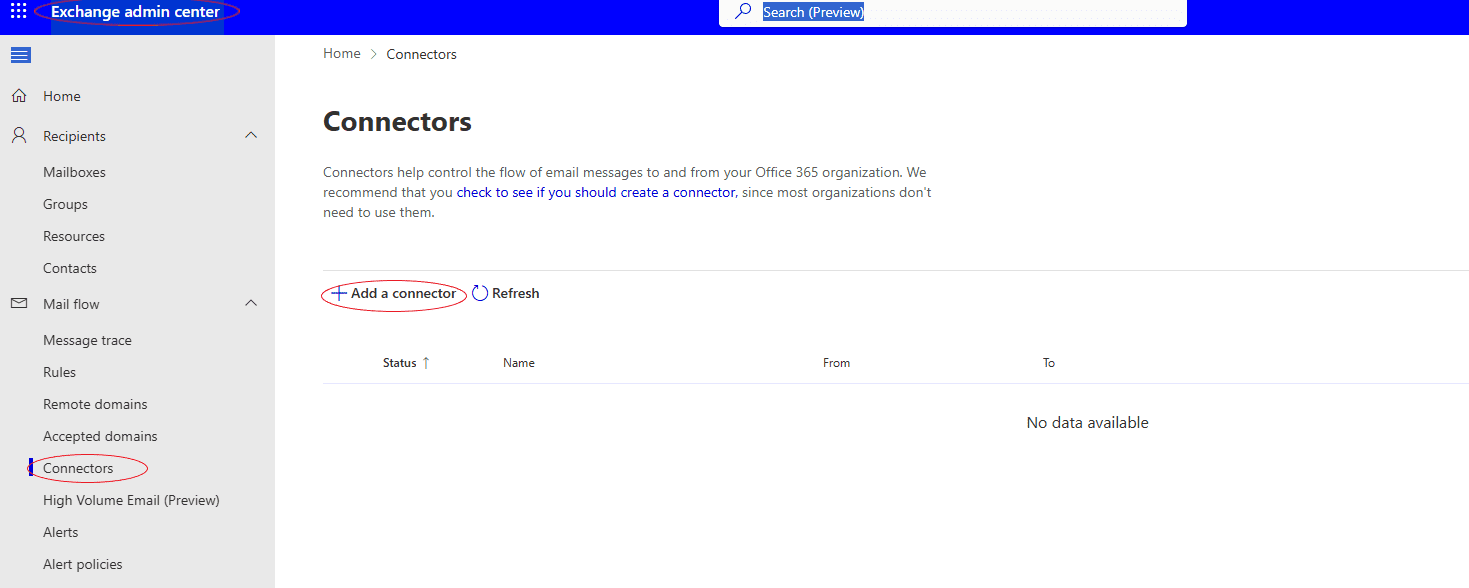Image resolution: width=1469 pixels, height=588 pixels.
Task: Open Mailboxes in the sidebar
Action: (x=74, y=172)
